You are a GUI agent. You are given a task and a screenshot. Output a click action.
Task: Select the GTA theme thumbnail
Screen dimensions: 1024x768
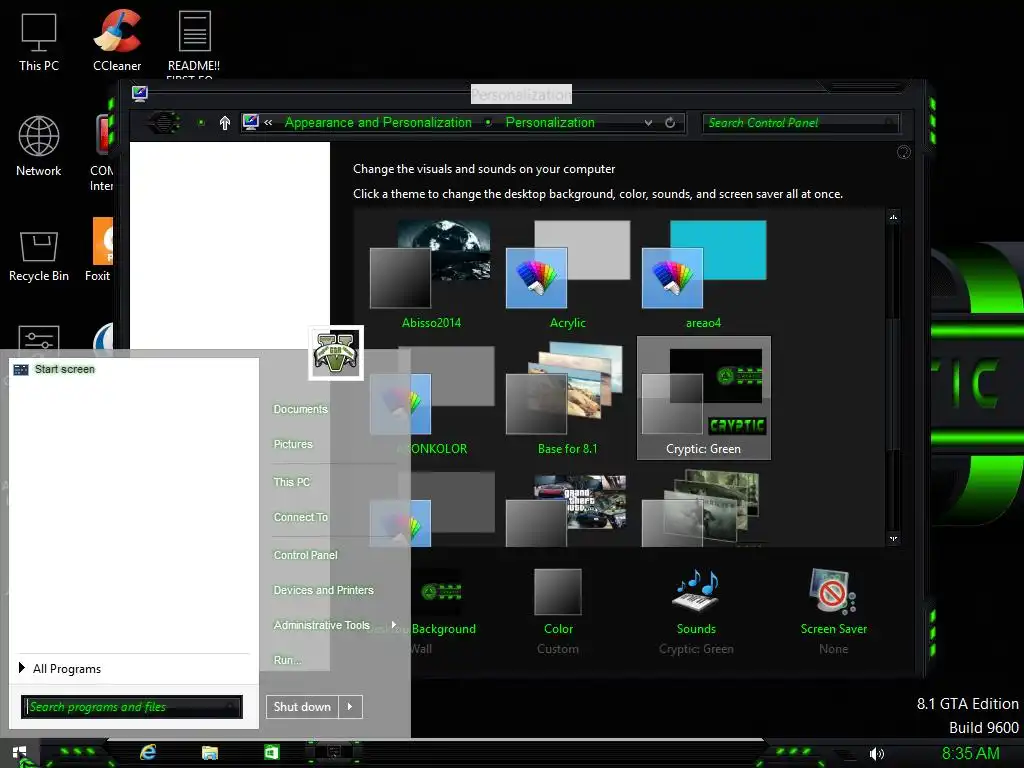click(568, 509)
